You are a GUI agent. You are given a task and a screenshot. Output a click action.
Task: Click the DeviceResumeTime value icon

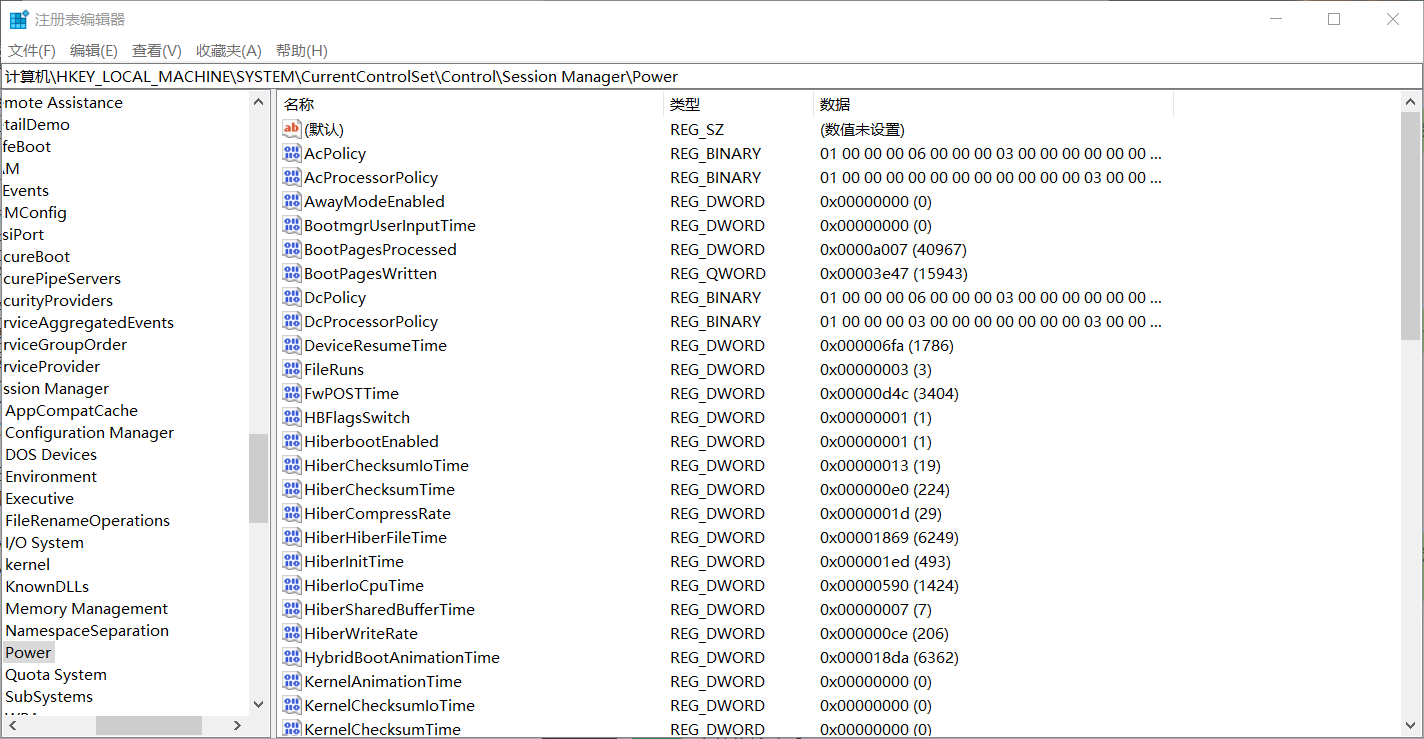point(292,345)
